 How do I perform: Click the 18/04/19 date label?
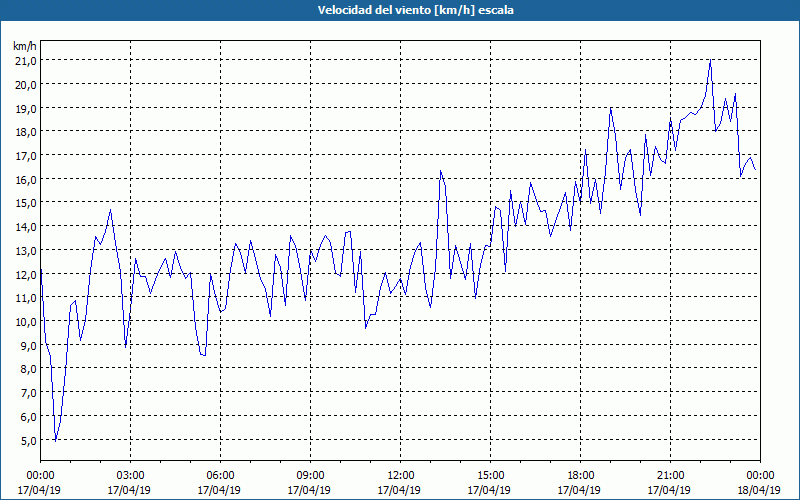click(759, 490)
